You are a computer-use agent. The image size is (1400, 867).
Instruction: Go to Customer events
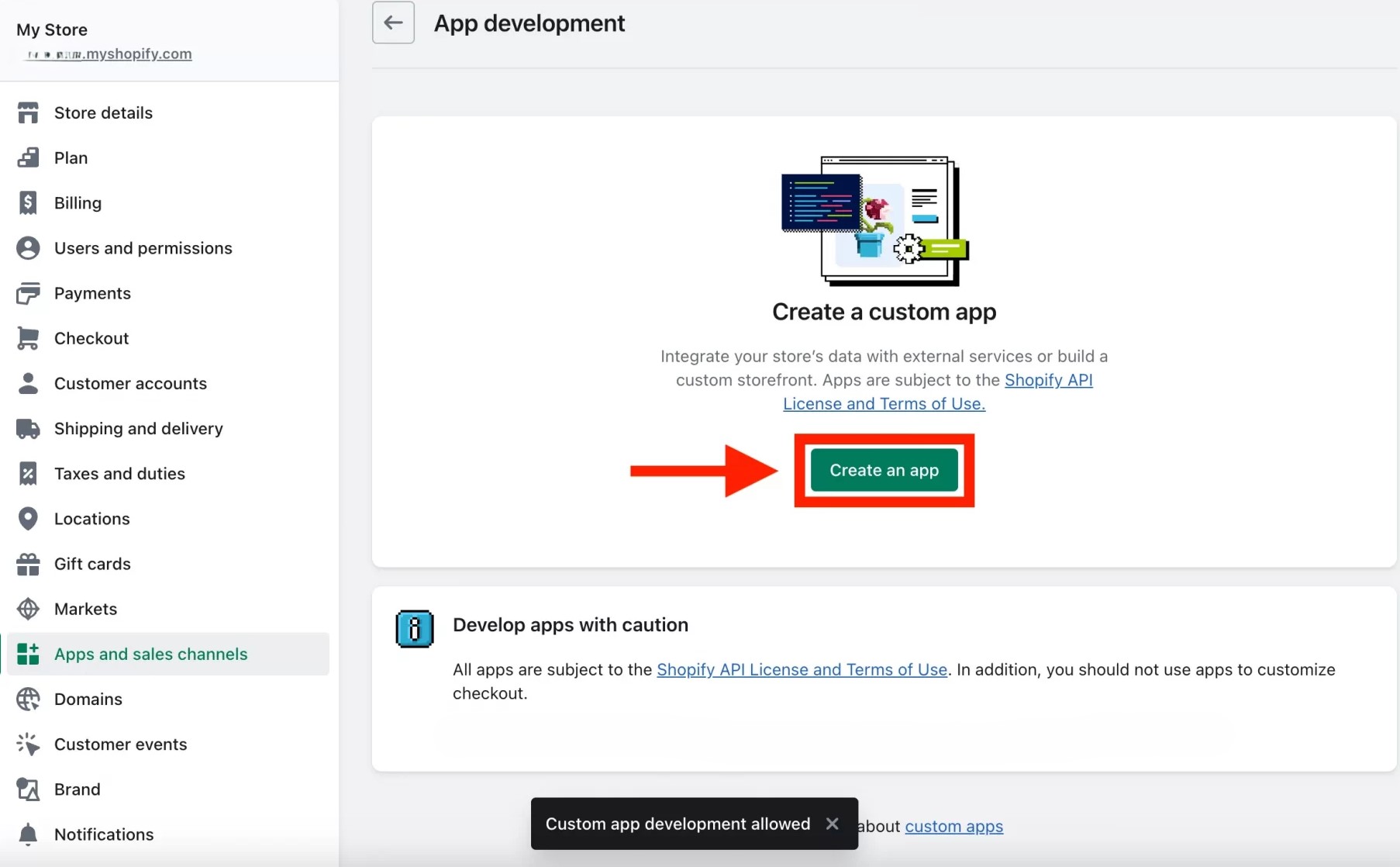click(168, 744)
